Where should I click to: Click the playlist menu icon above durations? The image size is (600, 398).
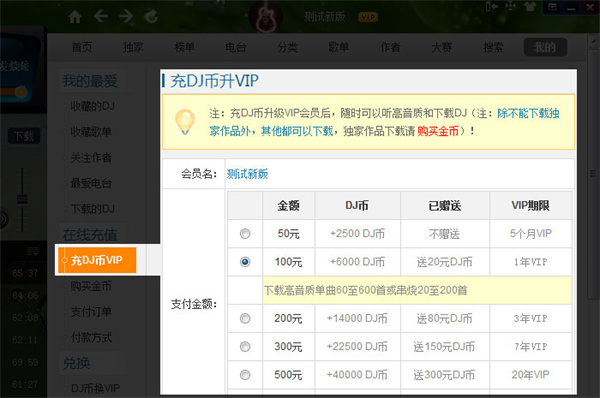(33, 251)
